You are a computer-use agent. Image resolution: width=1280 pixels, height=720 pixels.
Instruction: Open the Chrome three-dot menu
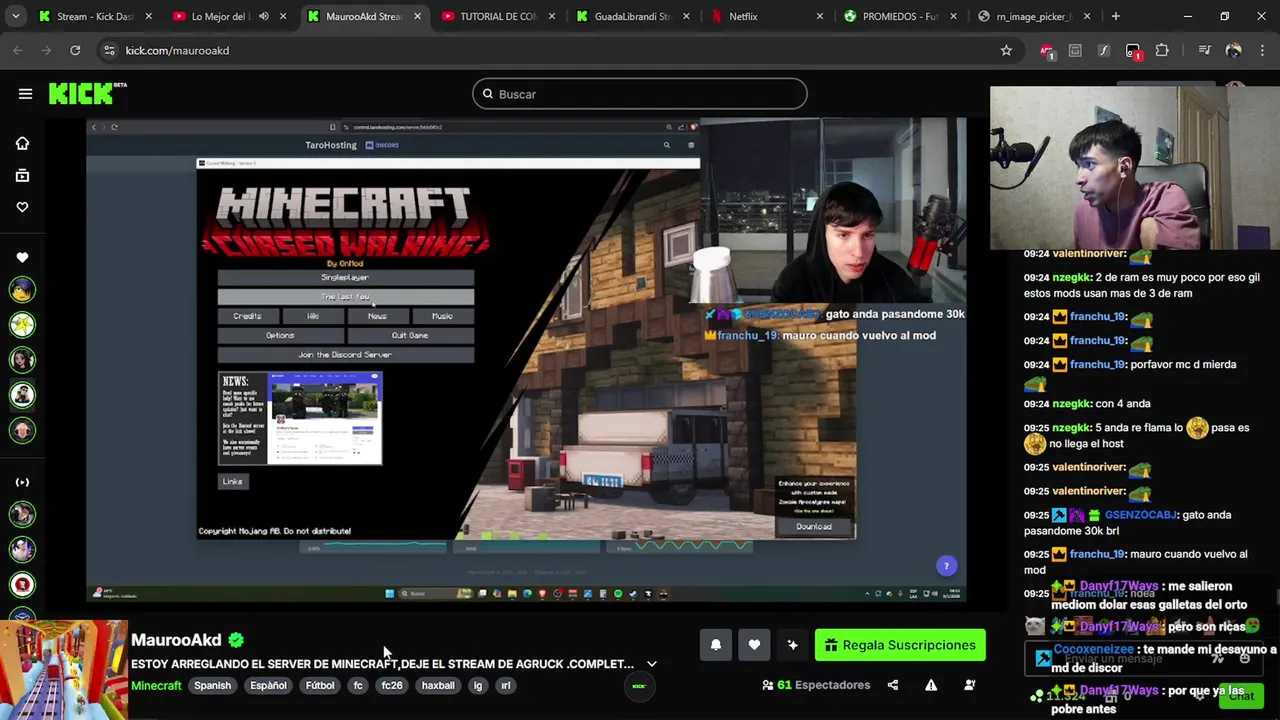pos(1262,50)
